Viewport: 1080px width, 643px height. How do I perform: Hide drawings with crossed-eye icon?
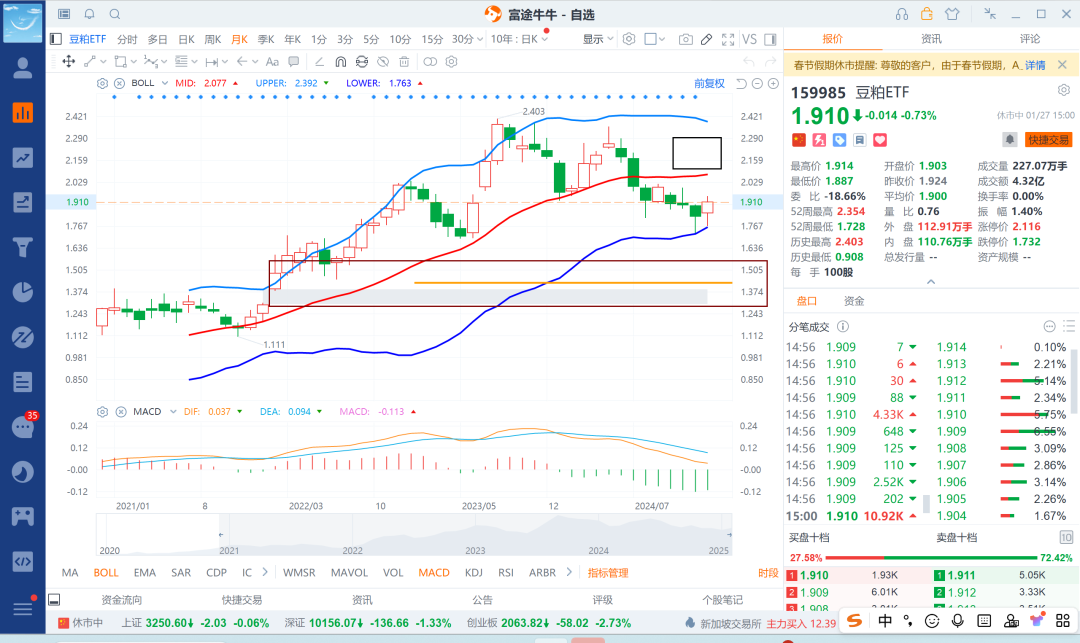(383, 62)
